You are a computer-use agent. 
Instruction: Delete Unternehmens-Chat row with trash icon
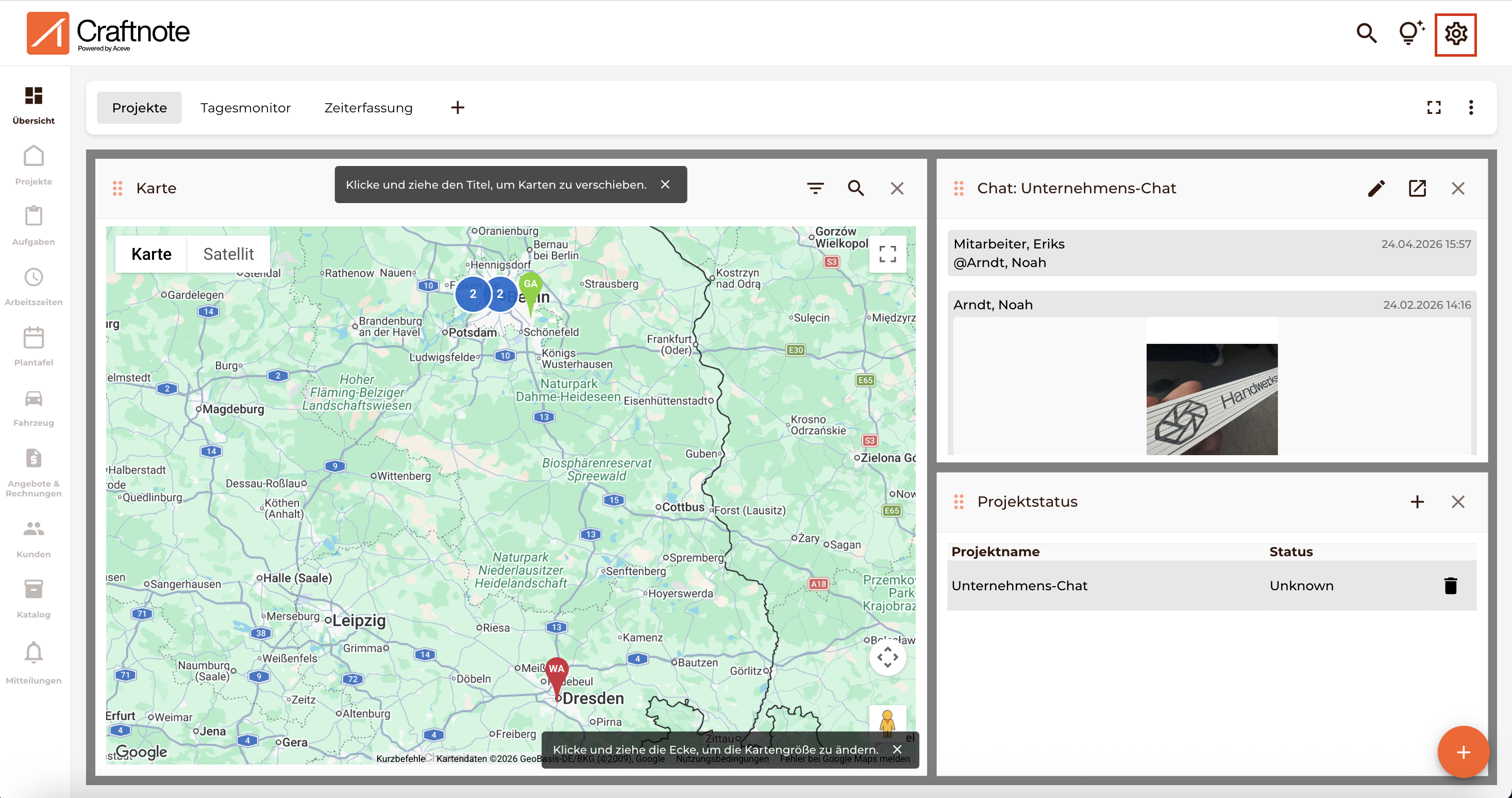tap(1450, 586)
